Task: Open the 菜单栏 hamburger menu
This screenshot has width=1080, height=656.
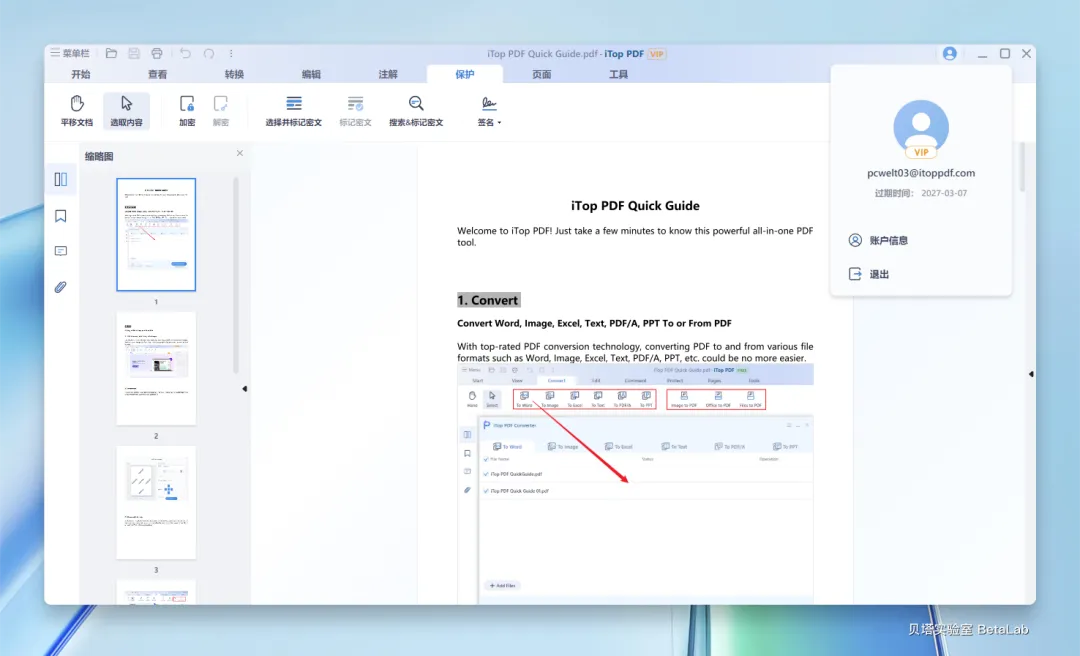Action: (70, 53)
